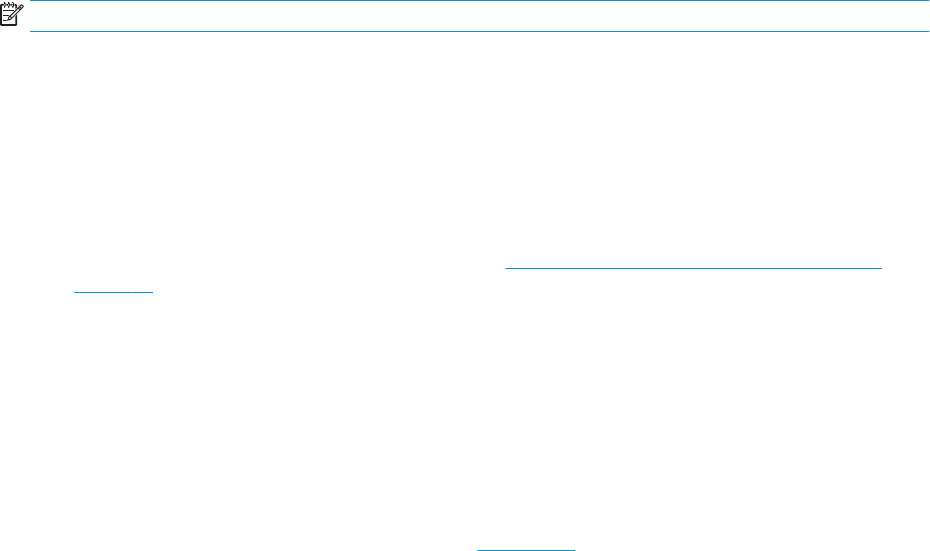Click the blank note area between blue rules

479,16
